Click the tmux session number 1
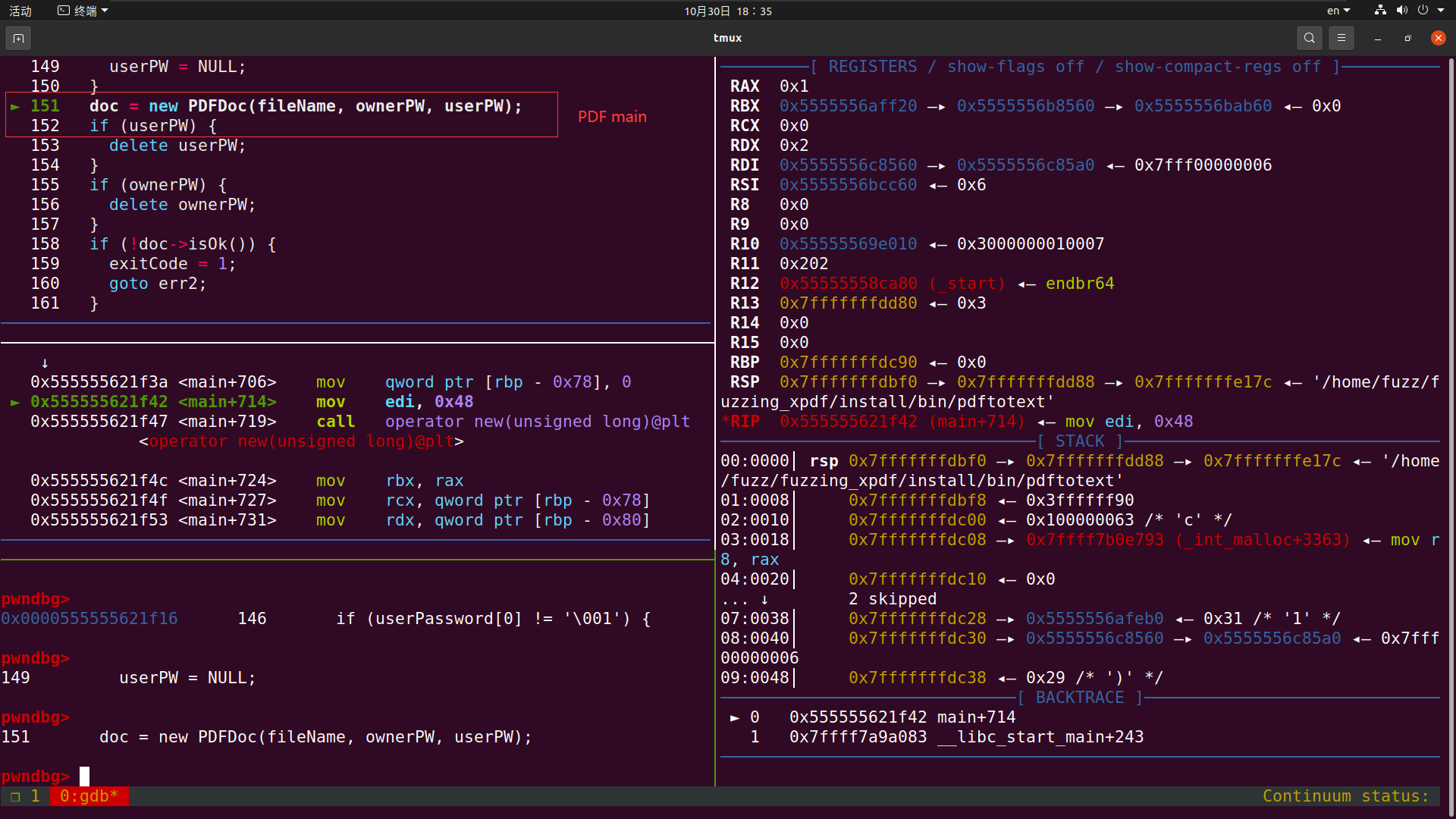Screen dimensions: 1456x819 click(x=35, y=796)
